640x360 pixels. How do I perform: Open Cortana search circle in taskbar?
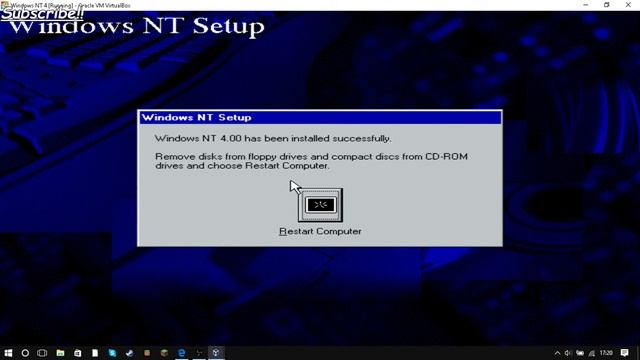point(25,353)
